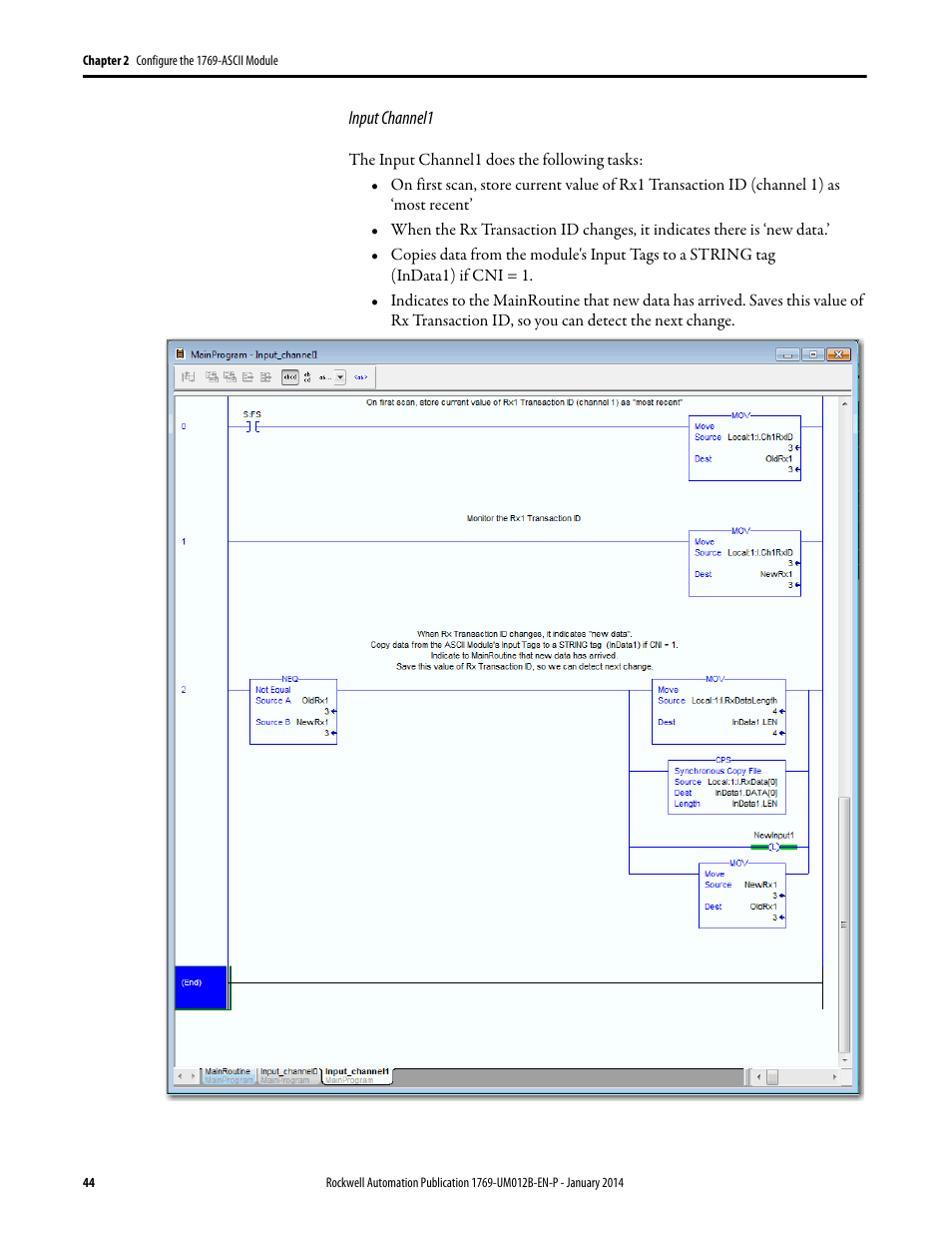Click the start rung edit toolbar icon
Image resolution: width=952 pixels, height=1233 pixels.
pos(188,377)
